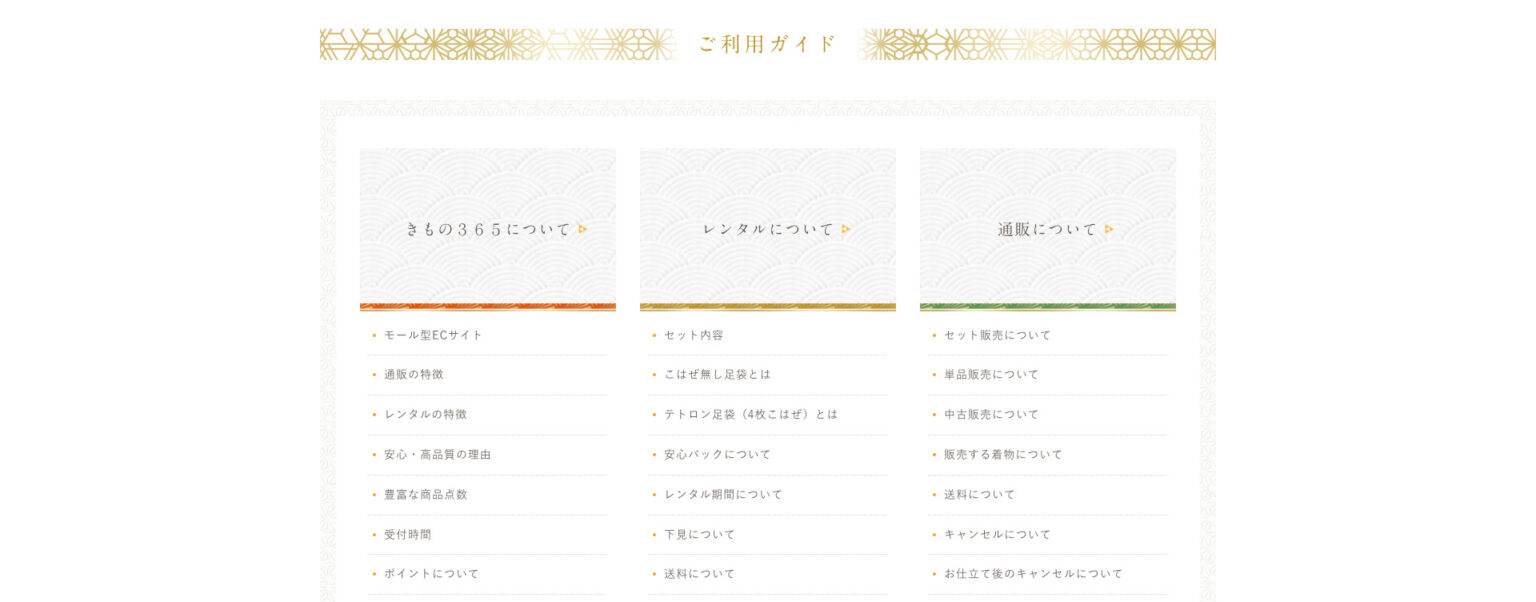
Task: Click the arrow icon beside レンタルについて
Action: 845,229
